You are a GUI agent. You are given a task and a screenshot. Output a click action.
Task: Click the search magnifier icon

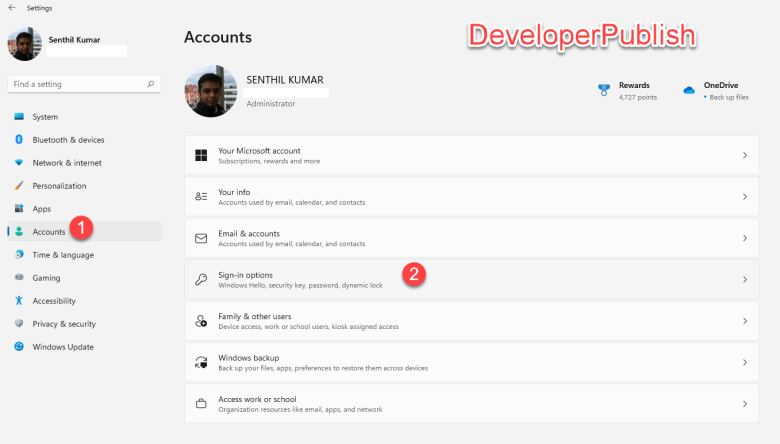click(x=151, y=84)
